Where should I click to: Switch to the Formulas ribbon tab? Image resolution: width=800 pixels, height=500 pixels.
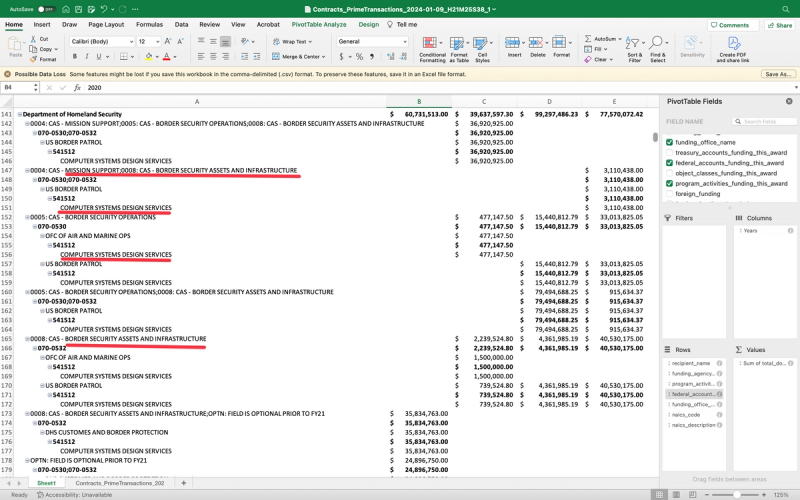point(149,24)
